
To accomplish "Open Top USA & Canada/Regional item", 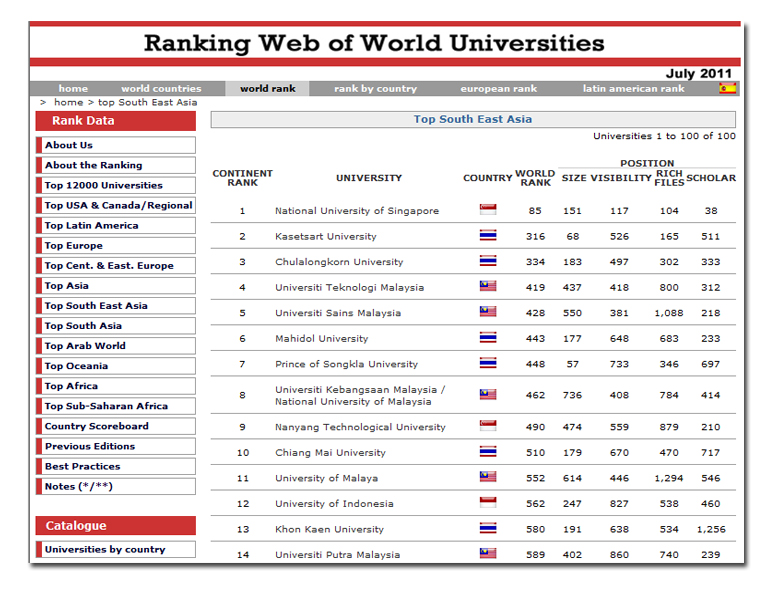I will tap(116, 205).
